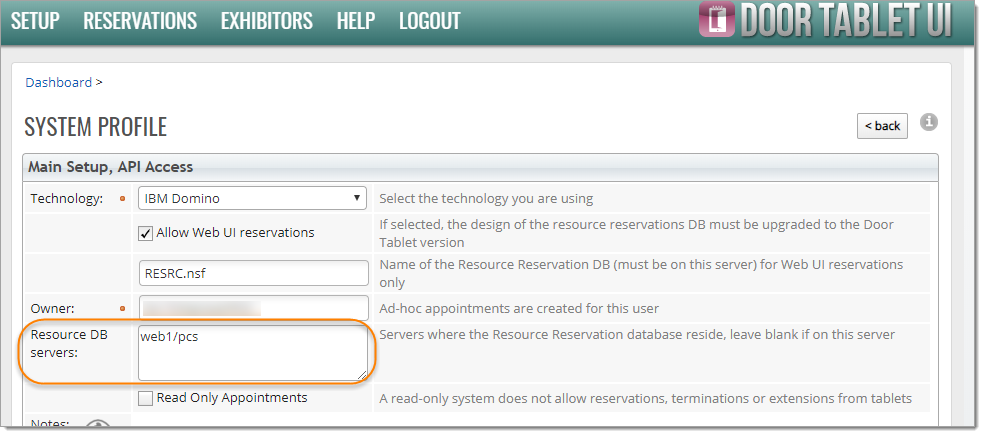Click the Door Tablet UI title text
This screenshot has width=983, height=435.
845,22
